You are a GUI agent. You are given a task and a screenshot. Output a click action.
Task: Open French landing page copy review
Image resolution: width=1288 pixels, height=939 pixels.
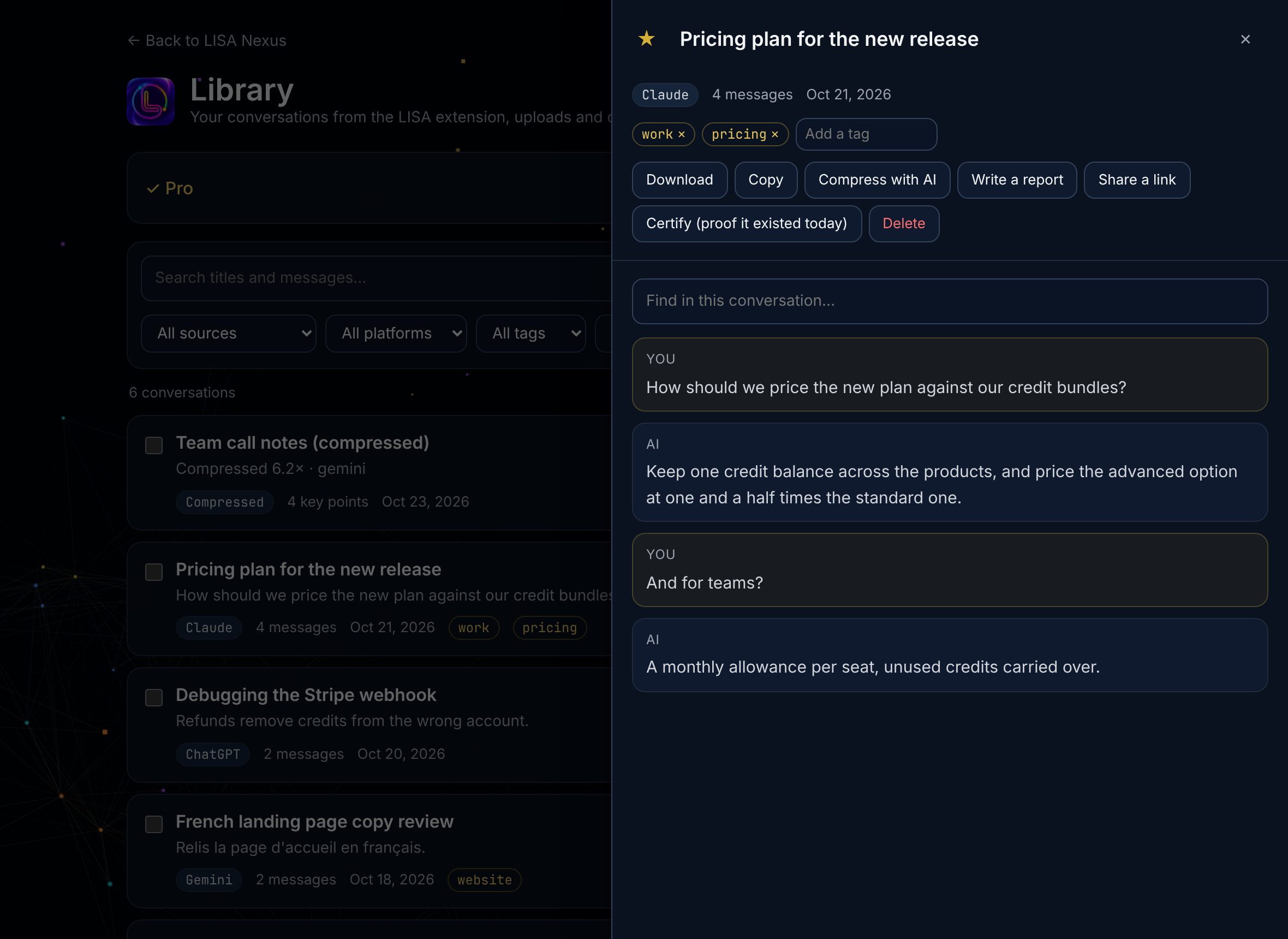point(314,822)
